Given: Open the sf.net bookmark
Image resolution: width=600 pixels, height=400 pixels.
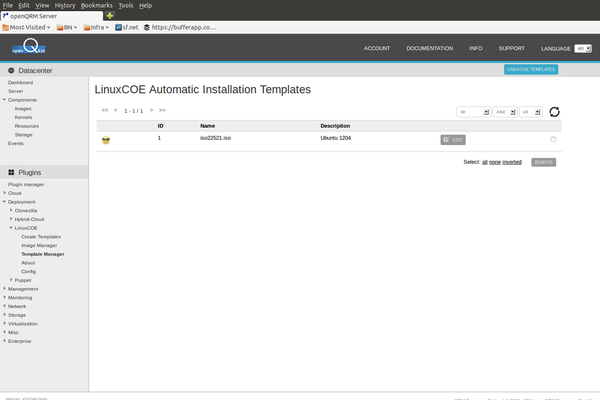Looking at the screenshot, I should pyautogui.click(x=127, y=27).
